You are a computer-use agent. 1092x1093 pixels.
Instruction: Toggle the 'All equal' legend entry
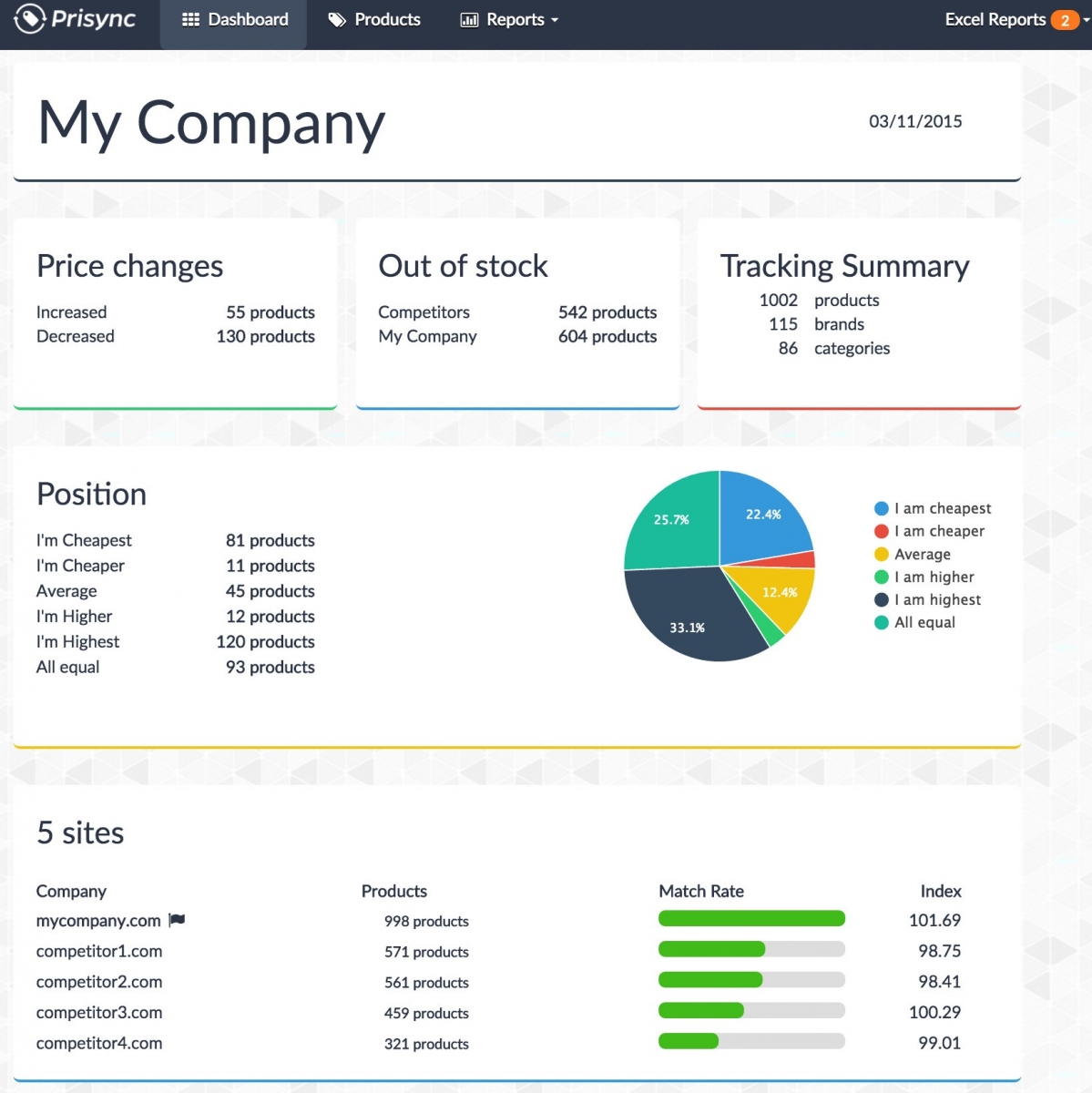pyautogui.click(x=919, y=622)
